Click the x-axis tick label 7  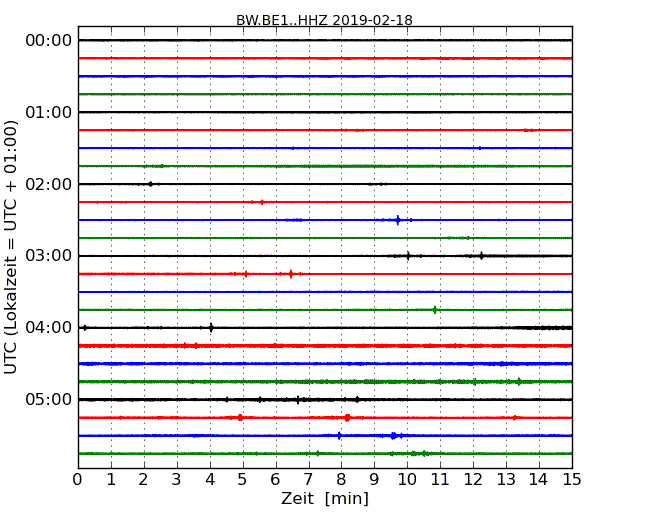[x=308, y=480]
